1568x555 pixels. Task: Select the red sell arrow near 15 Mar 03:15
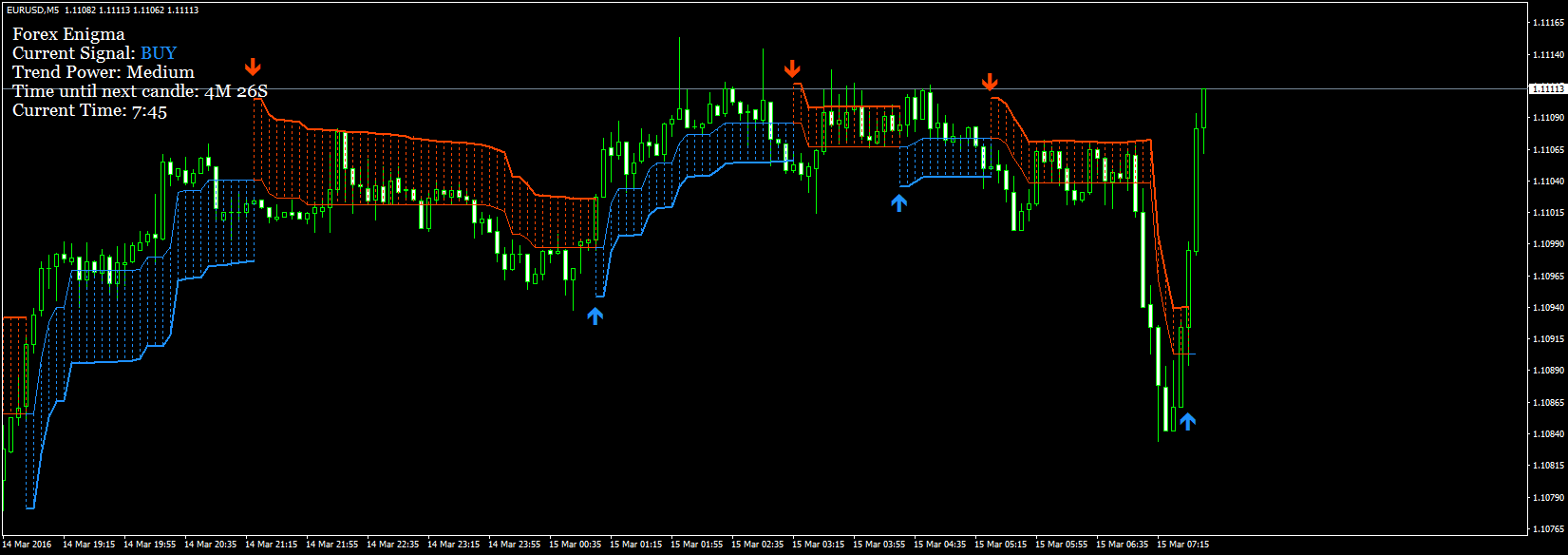792,68
